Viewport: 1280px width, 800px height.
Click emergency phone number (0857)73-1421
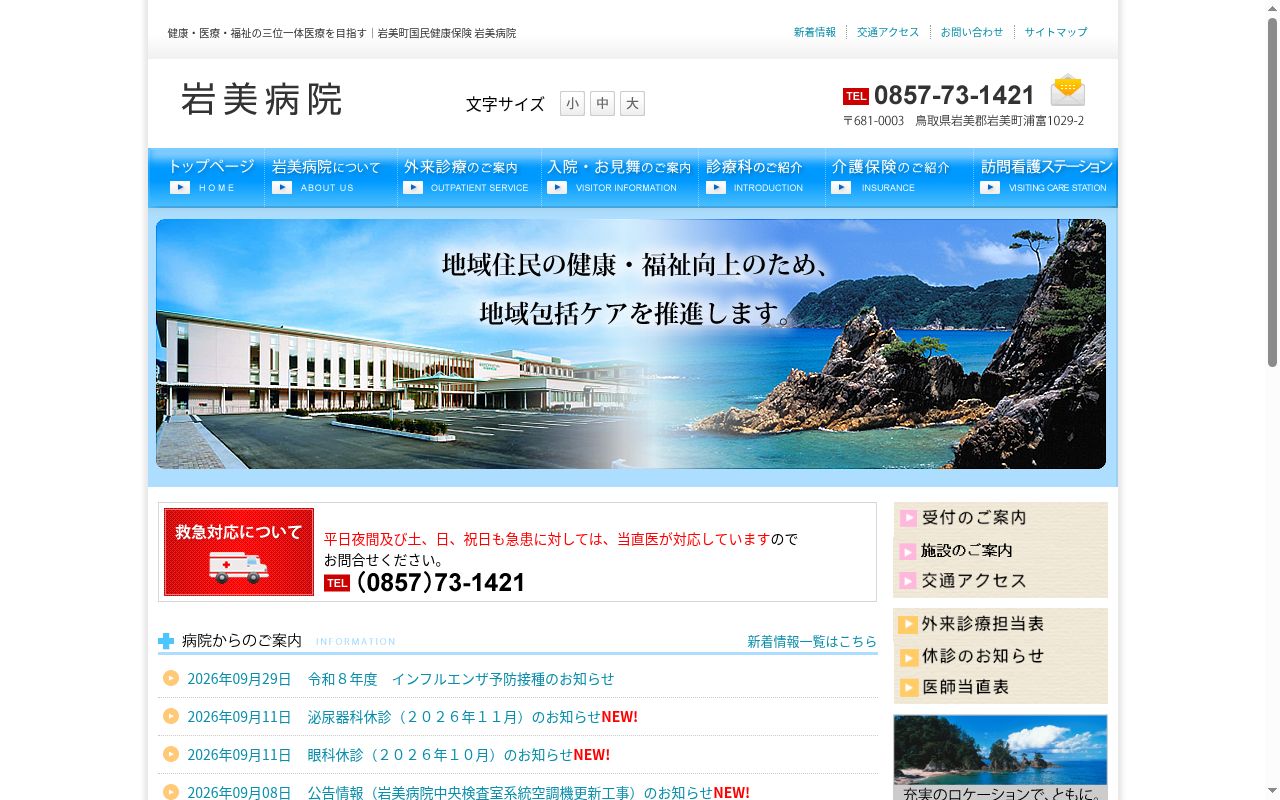[x=441, y=582]
